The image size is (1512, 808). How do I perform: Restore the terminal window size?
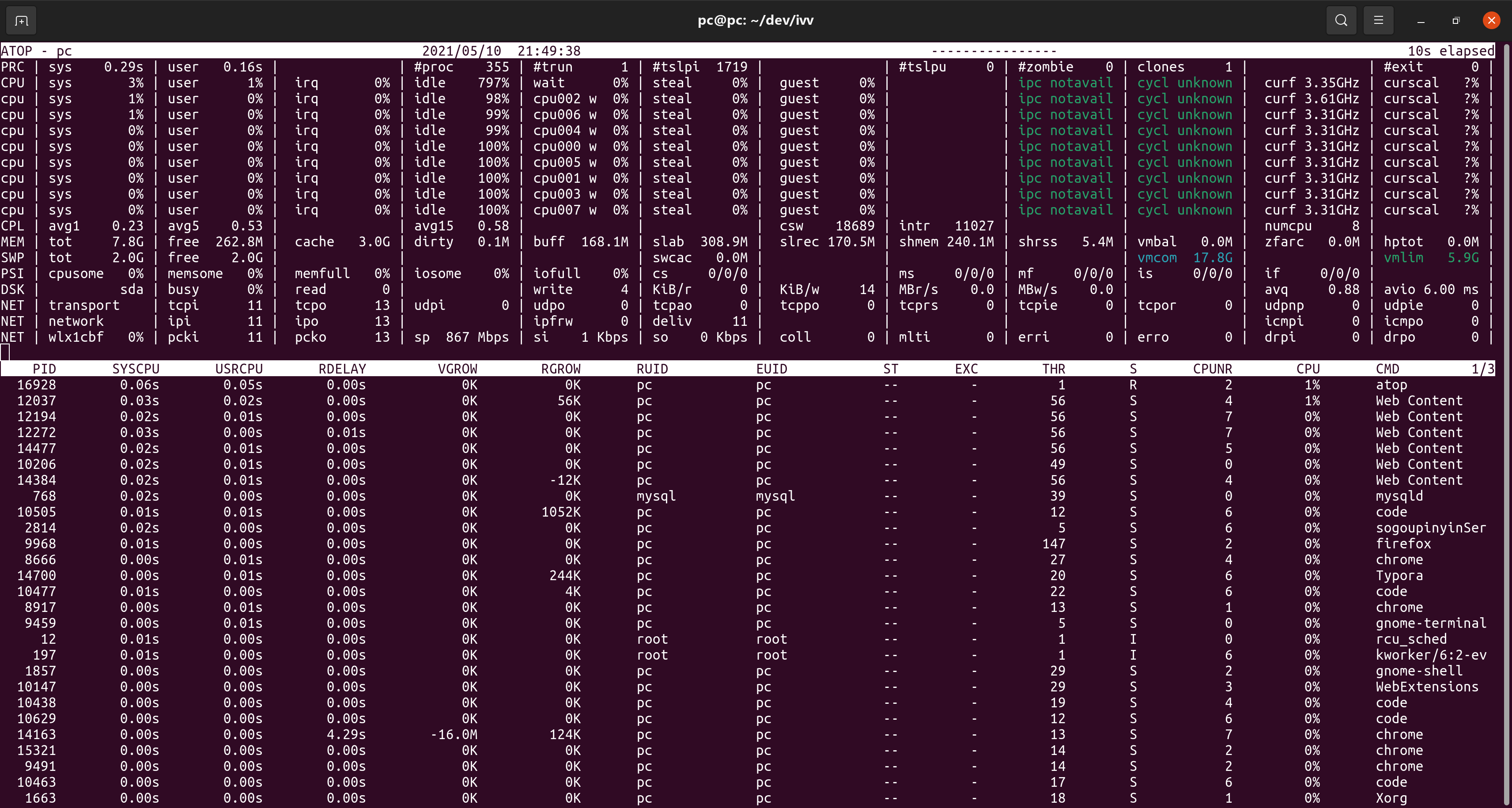[1455, 21]
